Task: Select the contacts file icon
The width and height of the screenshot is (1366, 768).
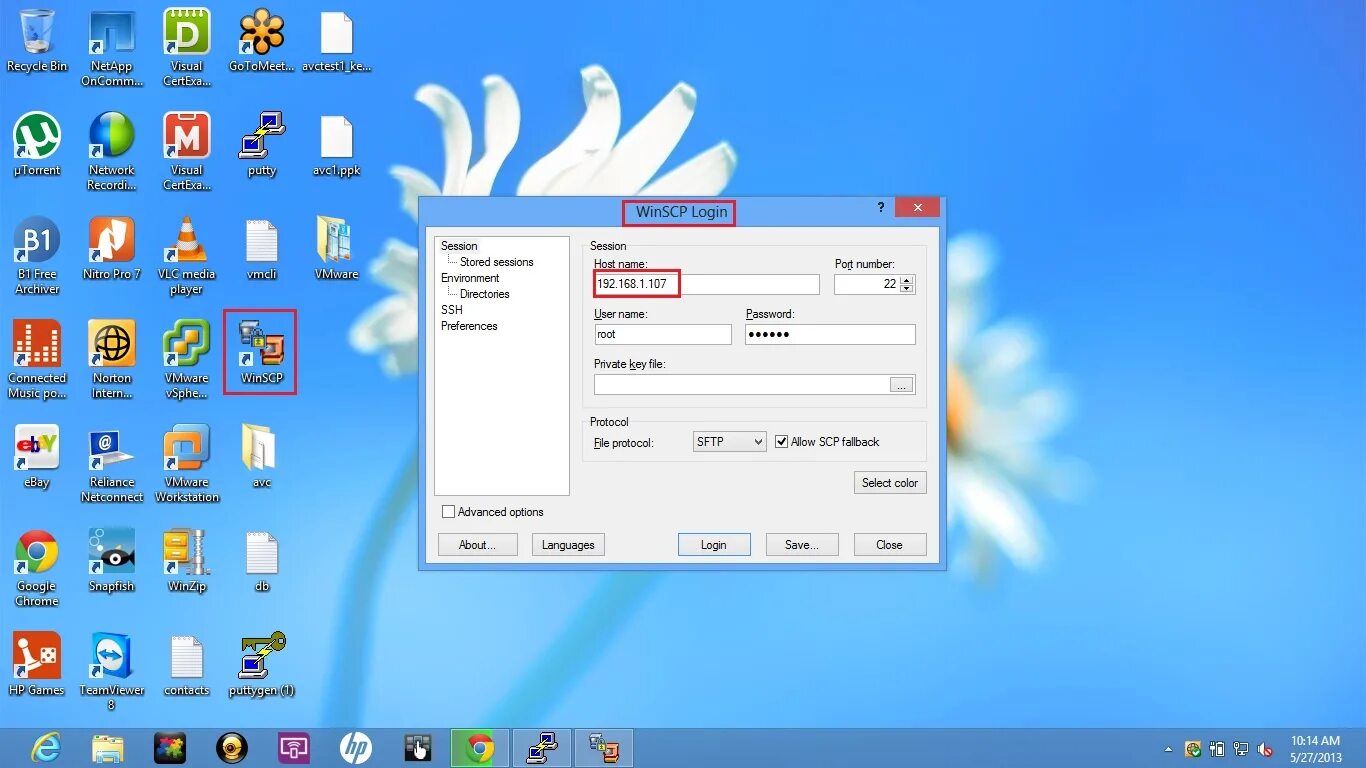Action: point(187,665)
